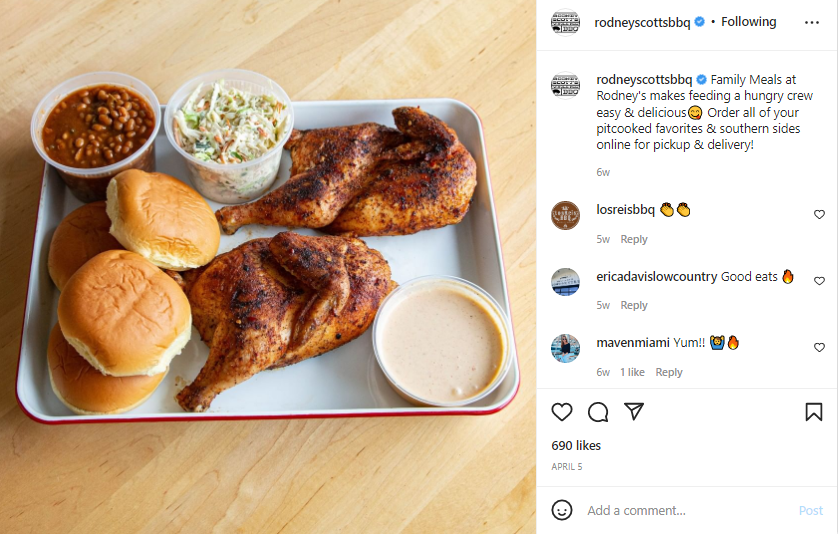Reply to ericadavislowcountry's comment
Viewport: 838px width, 534px height.
point(634,305)
